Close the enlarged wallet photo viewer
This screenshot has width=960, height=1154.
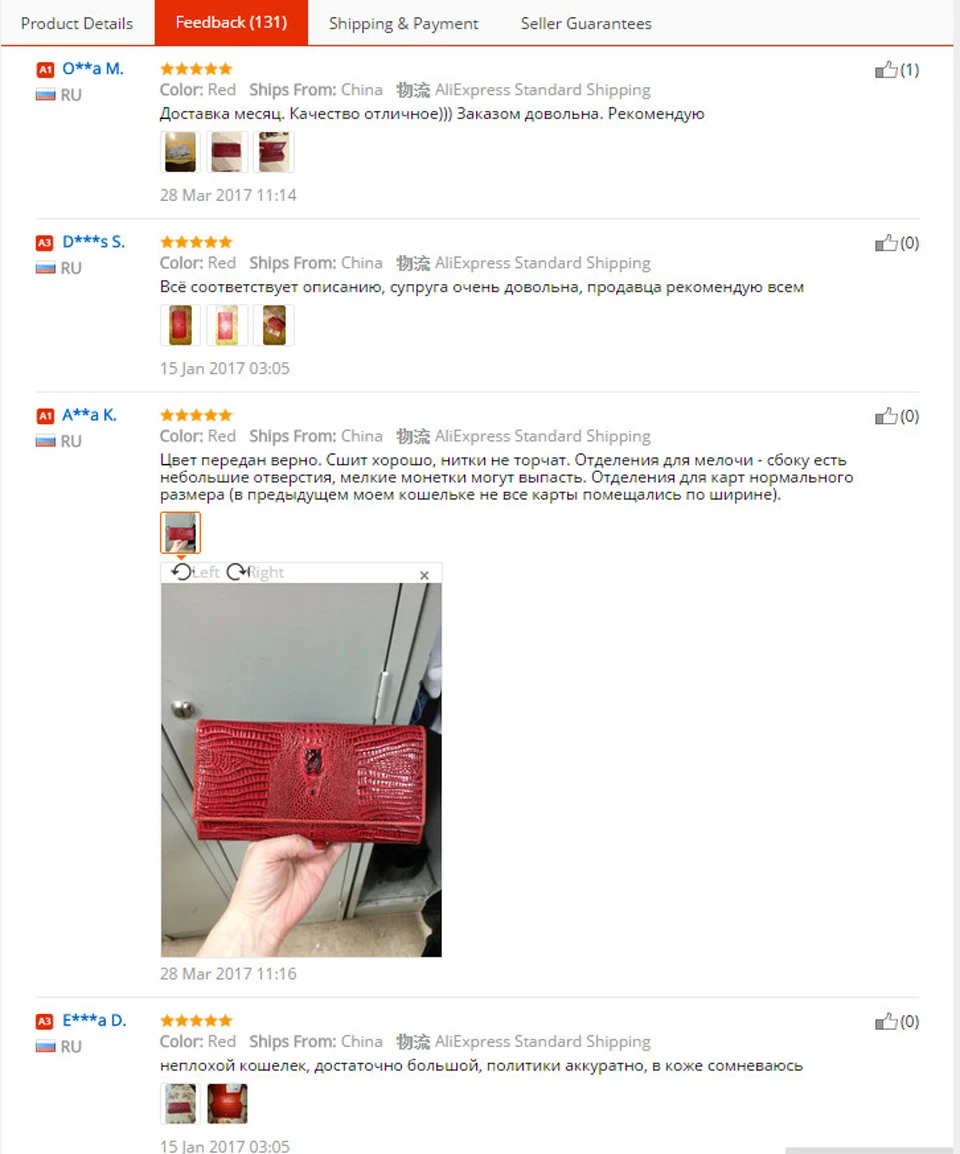point(424,575)
